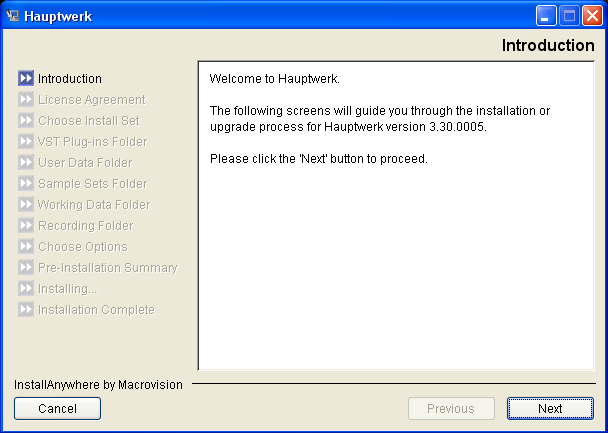Click the Pre-Installation Summary step icon
This screenshot has width=608, height=433.
point(26,267)
